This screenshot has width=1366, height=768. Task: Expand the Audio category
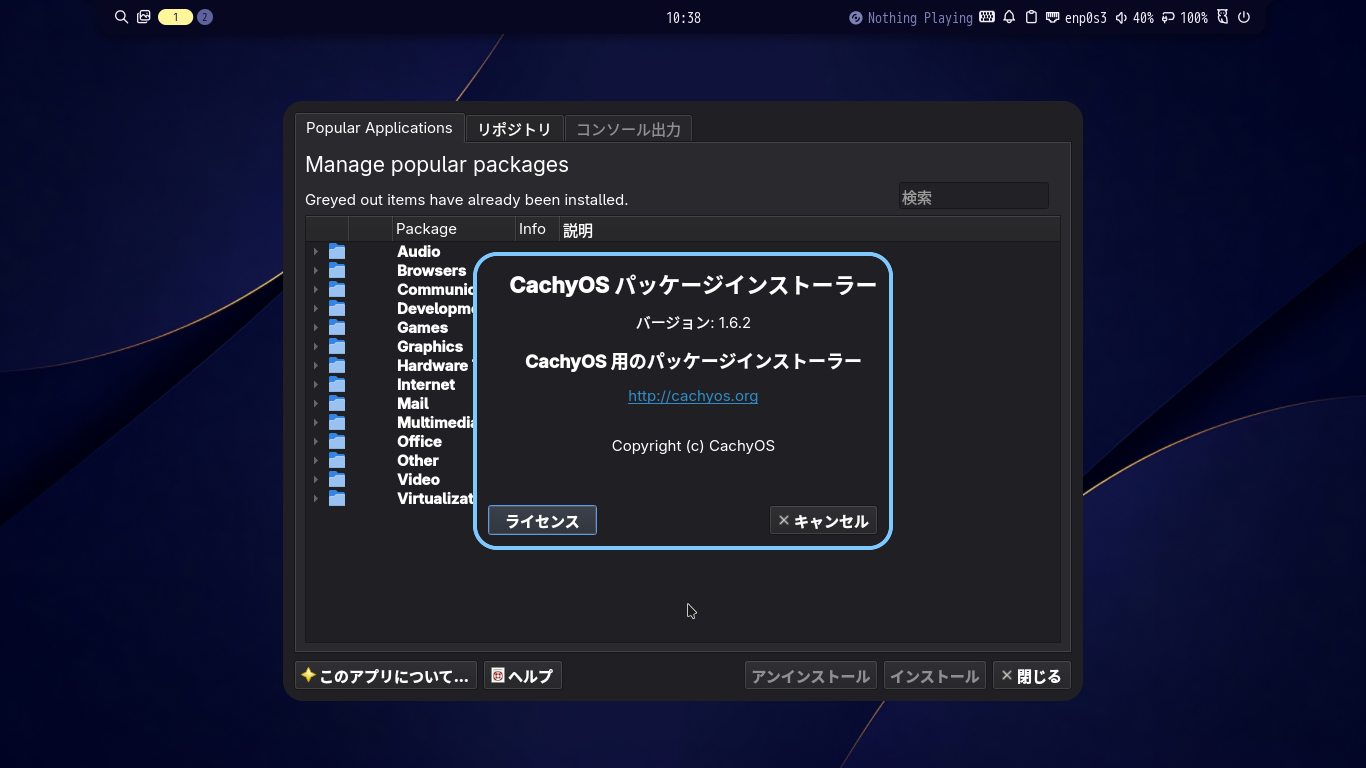316,252
